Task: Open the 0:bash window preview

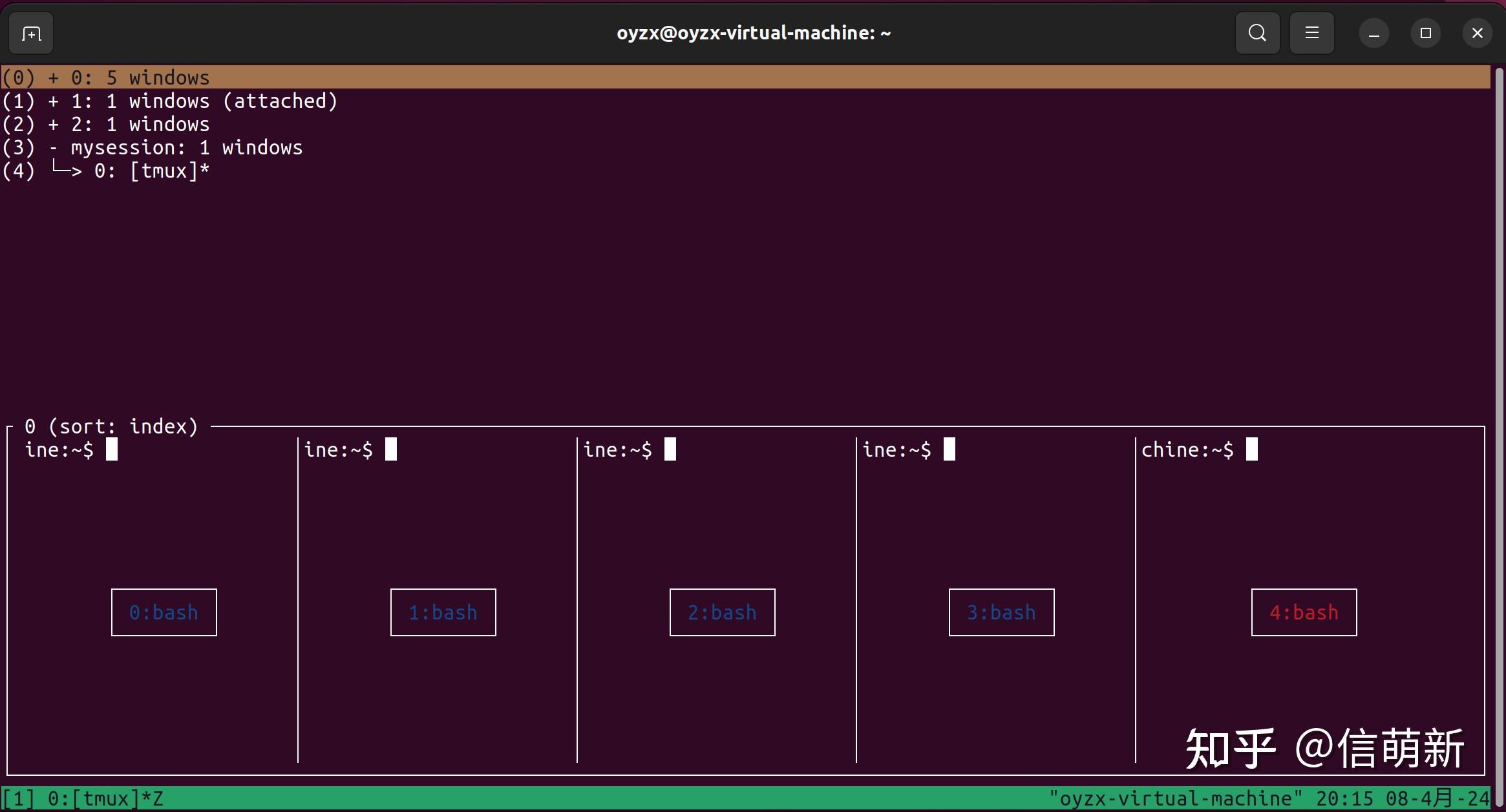Action: (164, 612)
